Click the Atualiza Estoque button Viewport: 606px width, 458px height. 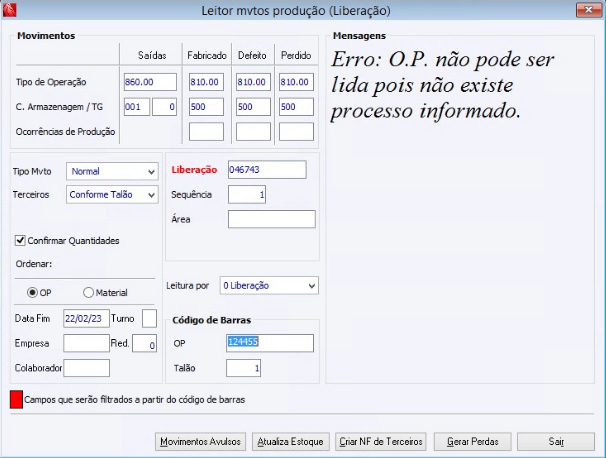[x=291, y=441]
